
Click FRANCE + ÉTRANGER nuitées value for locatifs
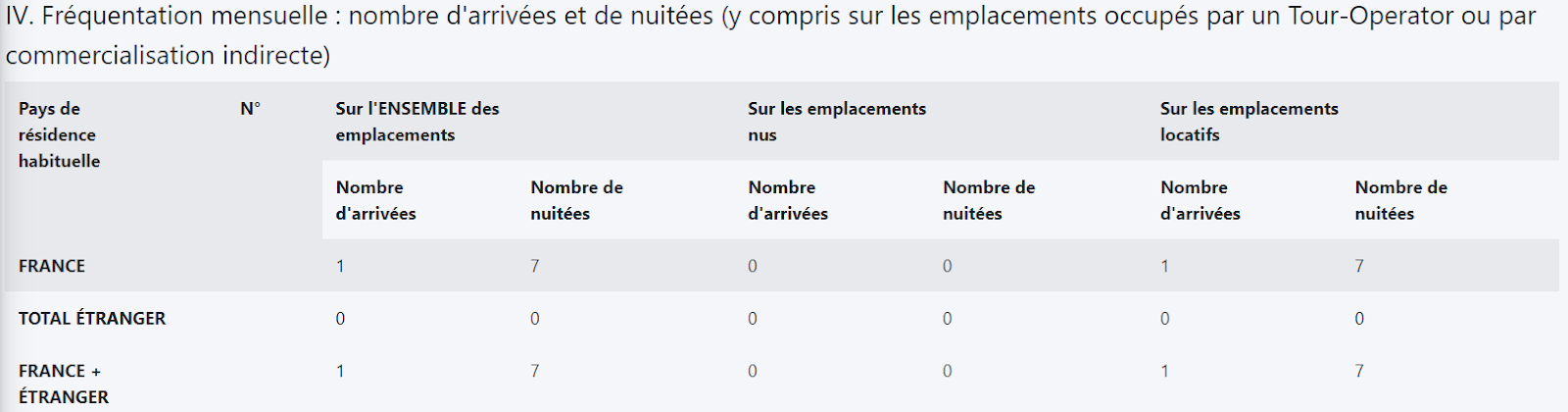(x=1359, y=371)
